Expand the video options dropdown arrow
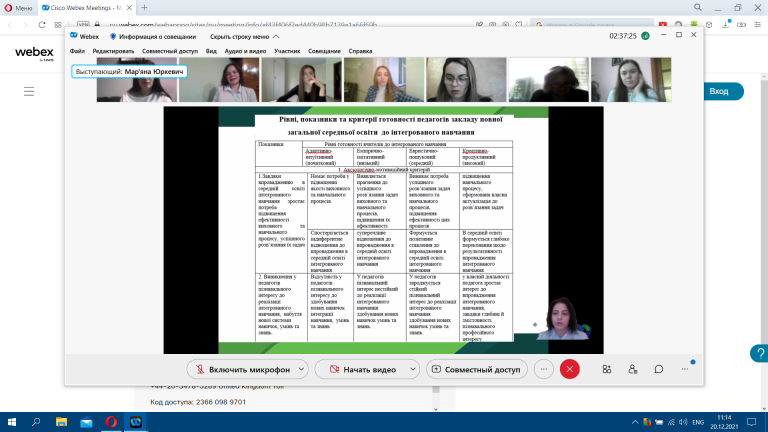The width and height of the screenshot is (768, 432). [413, 369]
